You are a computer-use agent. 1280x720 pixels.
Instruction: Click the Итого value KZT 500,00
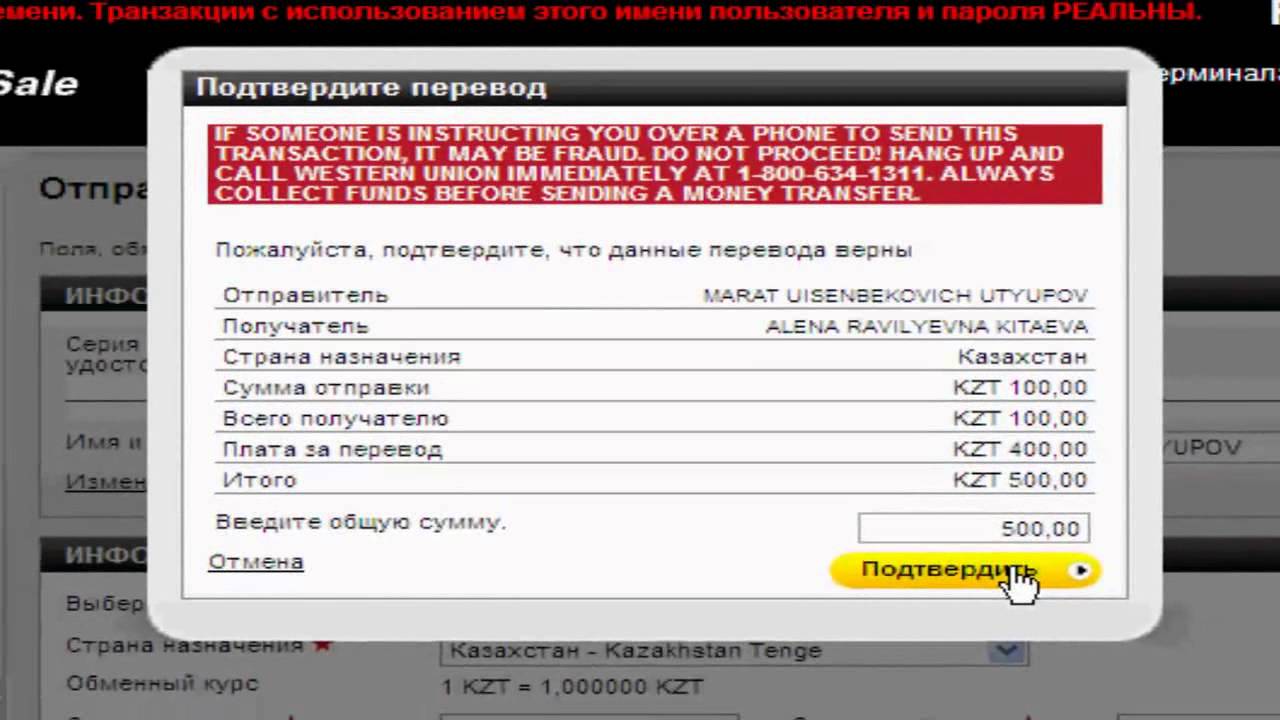coord(1020,481)
